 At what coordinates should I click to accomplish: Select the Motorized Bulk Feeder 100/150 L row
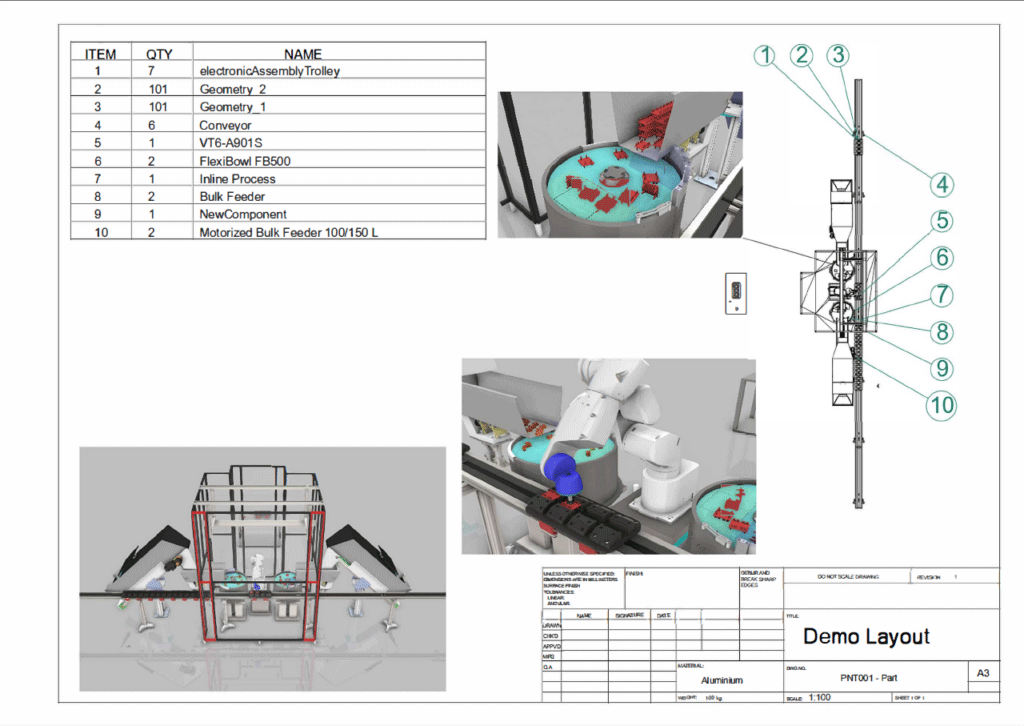pyautogui.click(x=277, y=233)
